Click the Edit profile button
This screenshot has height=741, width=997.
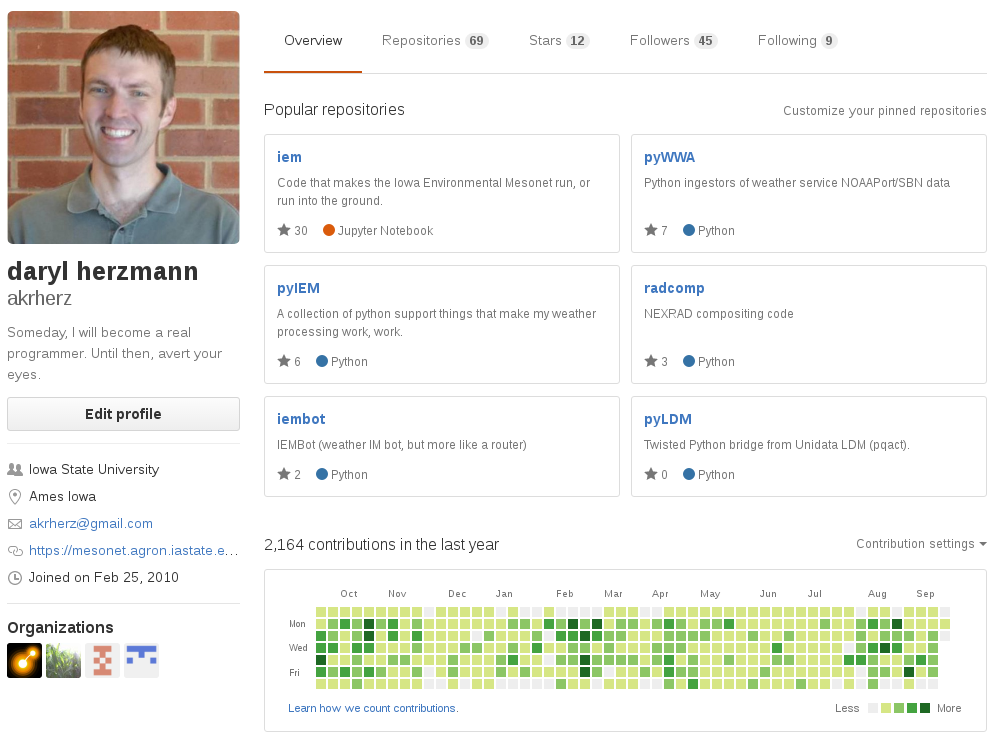123,414
